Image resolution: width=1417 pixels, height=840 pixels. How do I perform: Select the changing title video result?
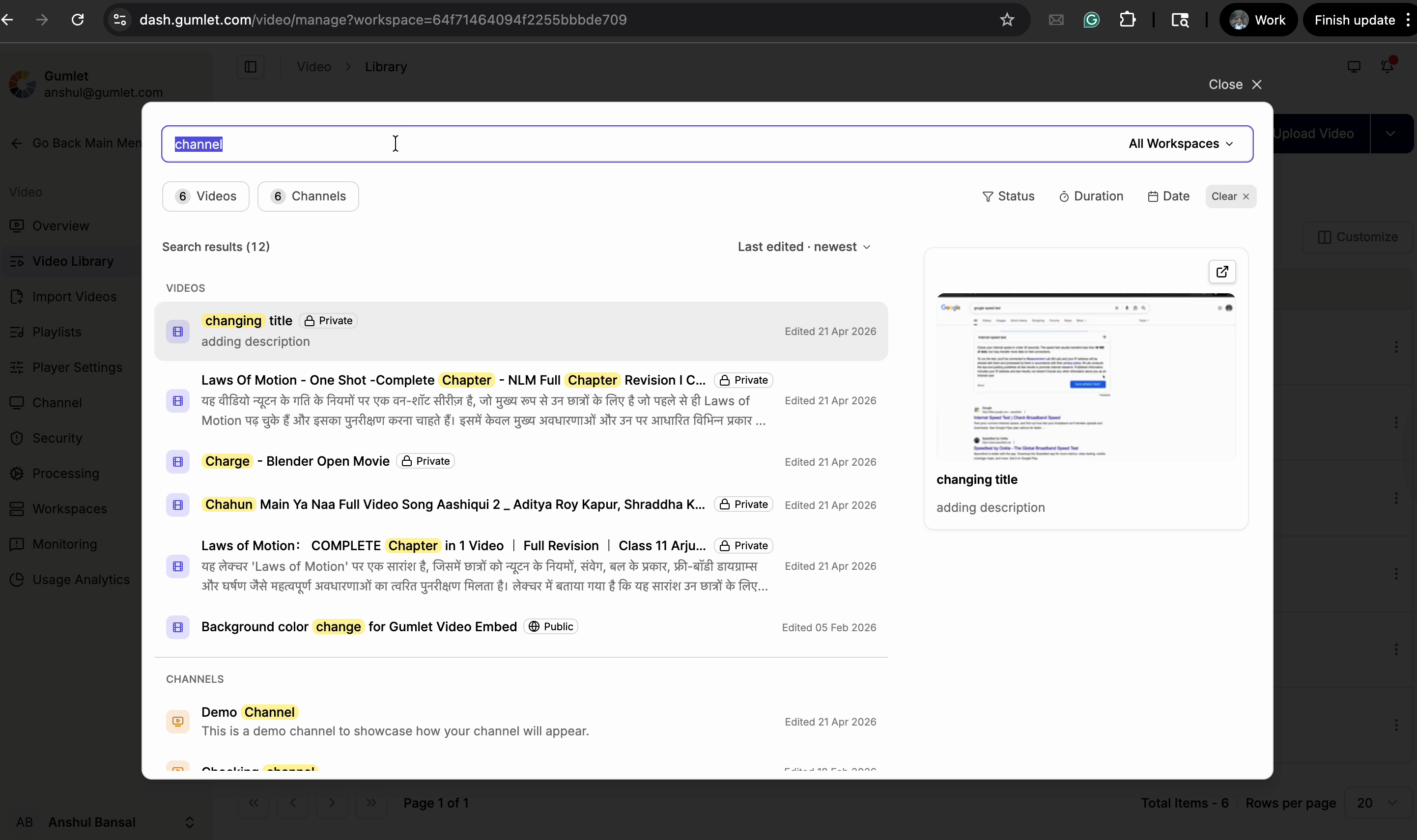(x=521, y=331)
